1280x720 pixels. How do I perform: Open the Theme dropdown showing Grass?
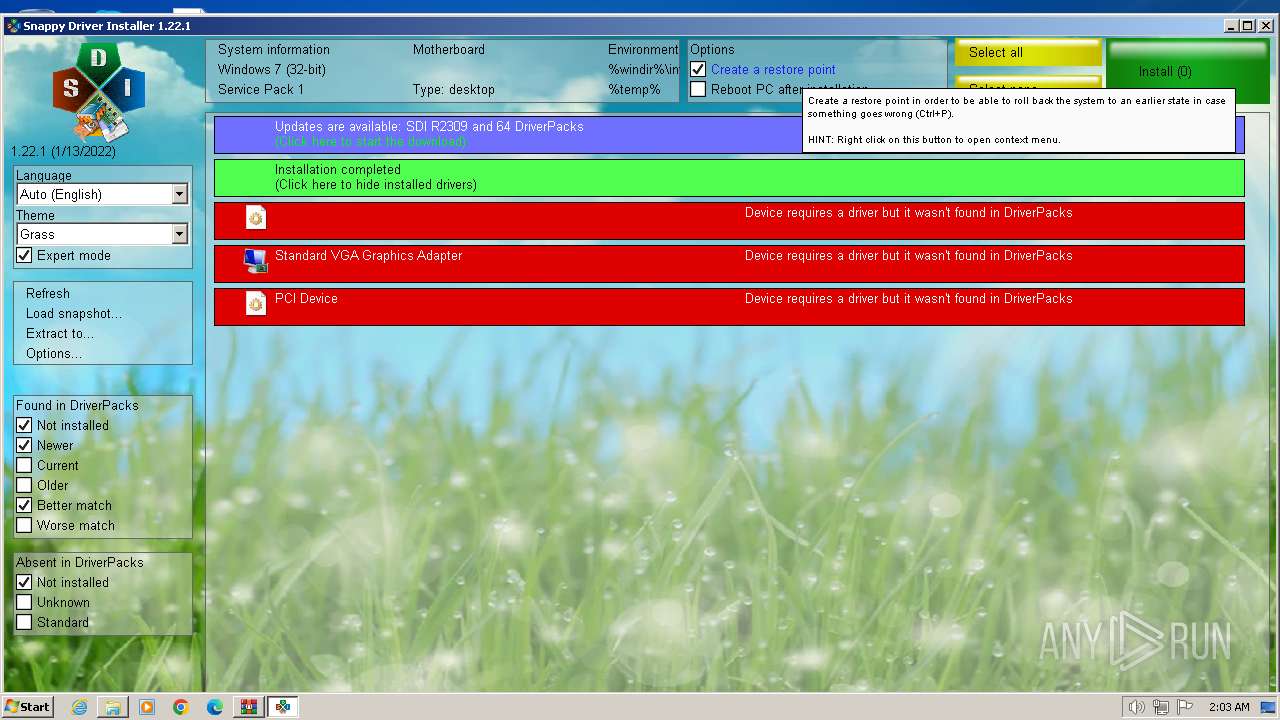click(x=102, y=234)
